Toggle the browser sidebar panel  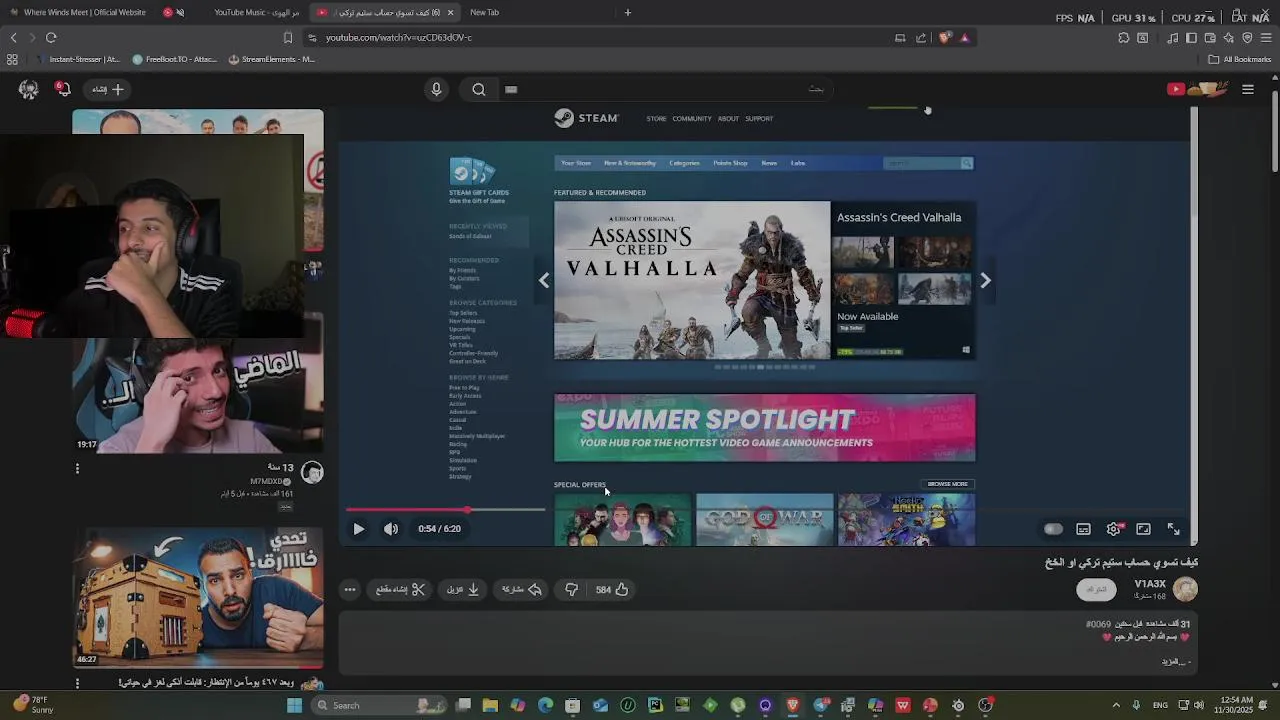[x=1191, y=38]
